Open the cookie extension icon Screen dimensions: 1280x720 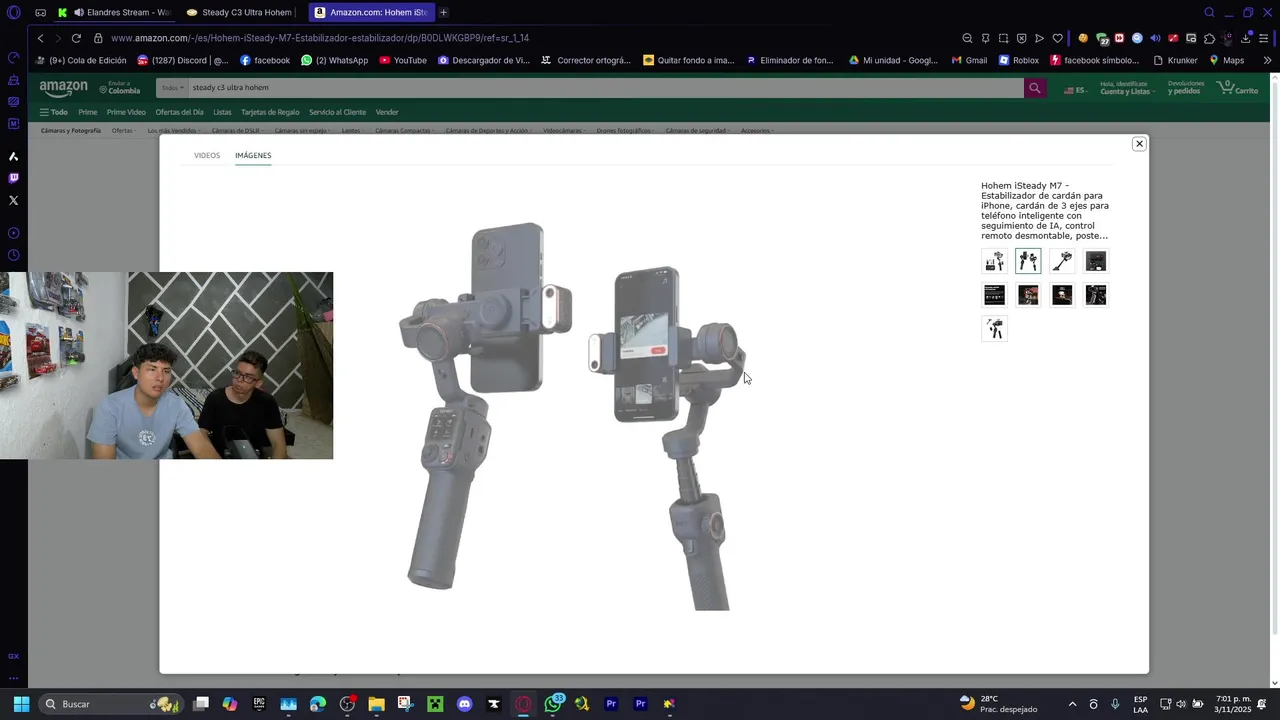(1083, 38)
